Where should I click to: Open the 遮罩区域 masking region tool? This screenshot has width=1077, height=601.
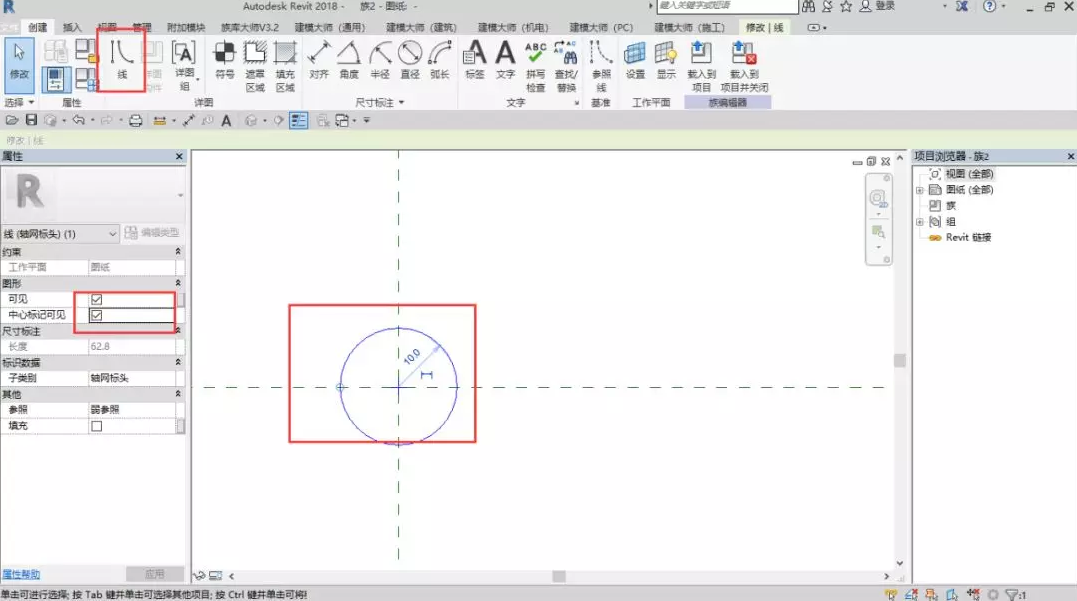coord(255,64)
